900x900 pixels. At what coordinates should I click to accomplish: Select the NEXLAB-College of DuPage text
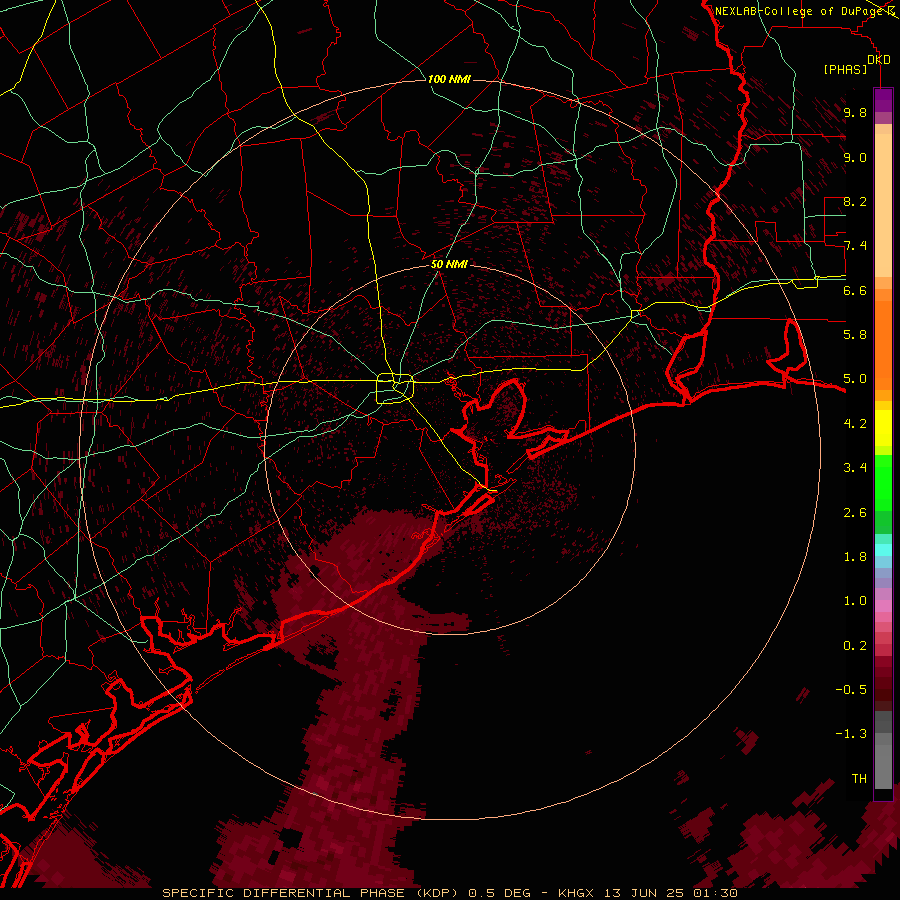799,11
